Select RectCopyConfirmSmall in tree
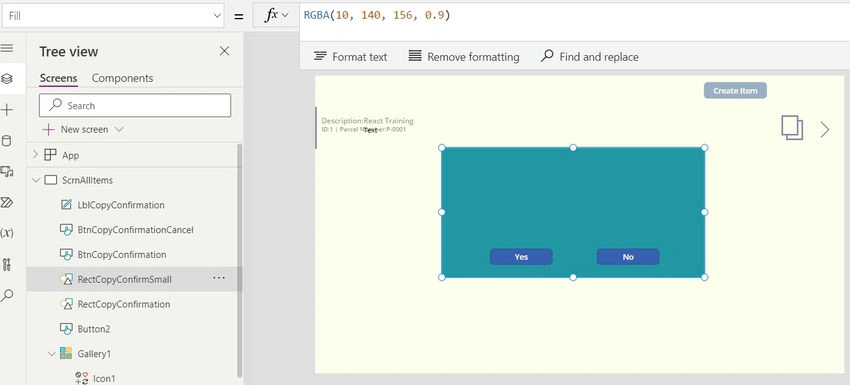 coord(125,279)
